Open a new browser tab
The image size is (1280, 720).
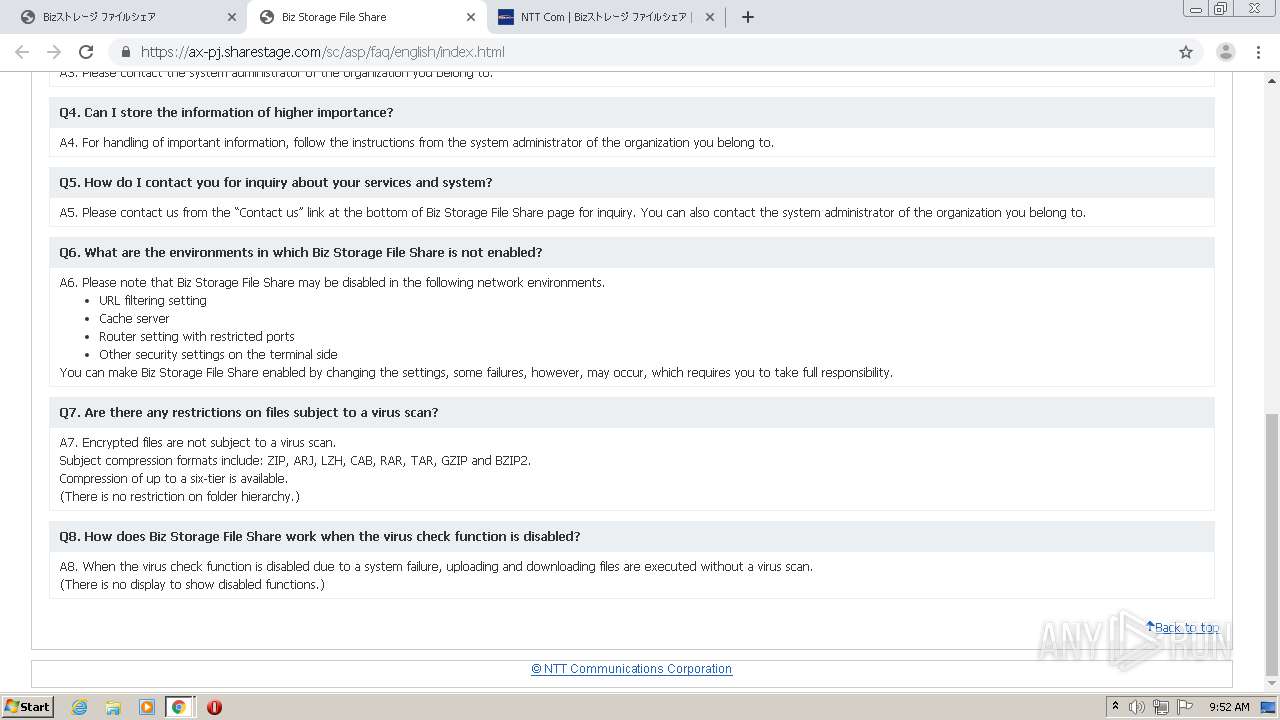pyautogui.click(x=747, y=17)
